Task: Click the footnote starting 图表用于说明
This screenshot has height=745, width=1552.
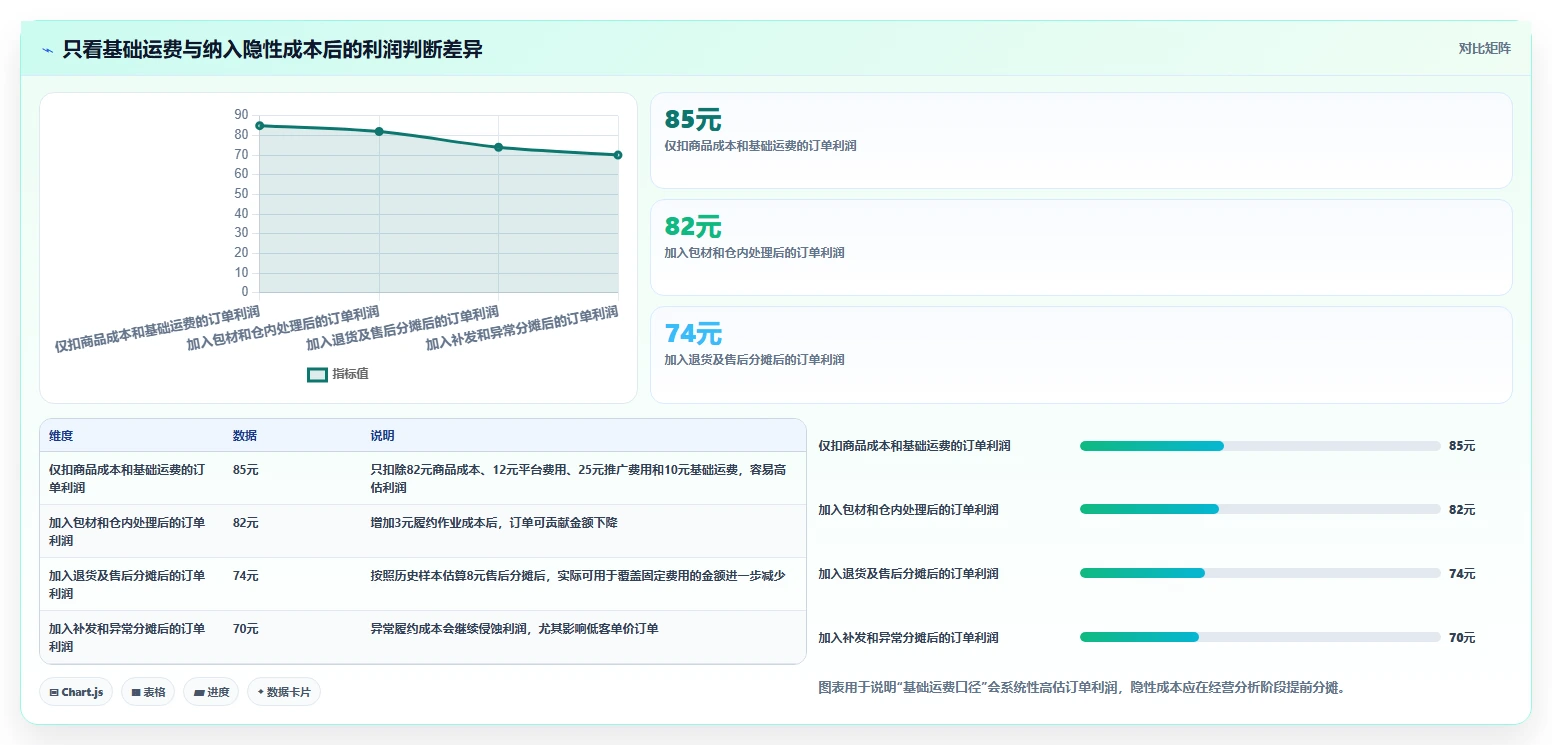Action: (1081, 687)
